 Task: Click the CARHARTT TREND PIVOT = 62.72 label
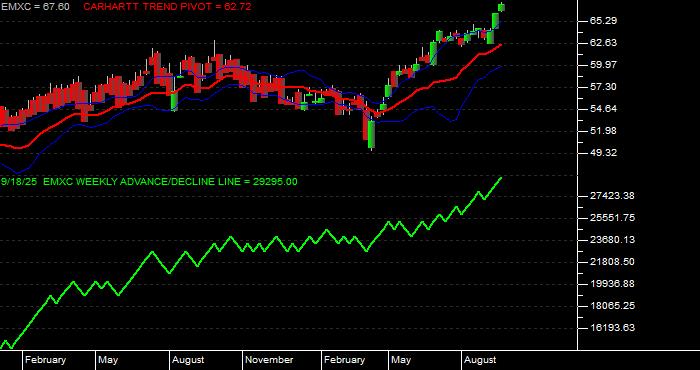click(x=167, y=7)
